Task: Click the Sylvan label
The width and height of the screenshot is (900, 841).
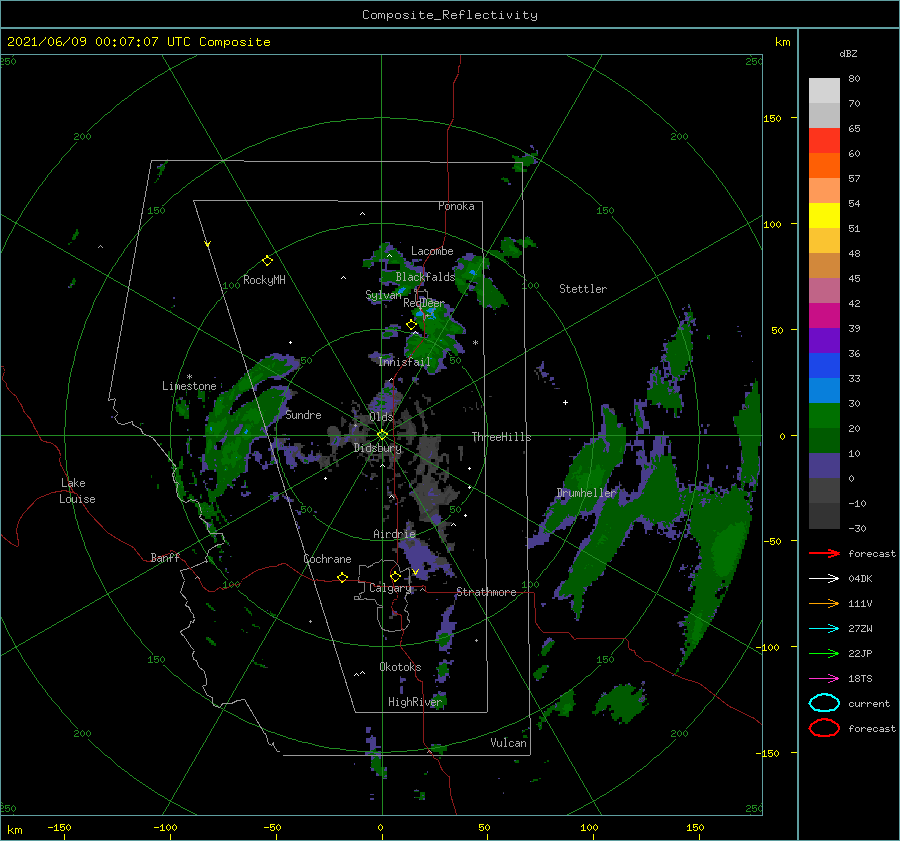Action: [383, 295]
